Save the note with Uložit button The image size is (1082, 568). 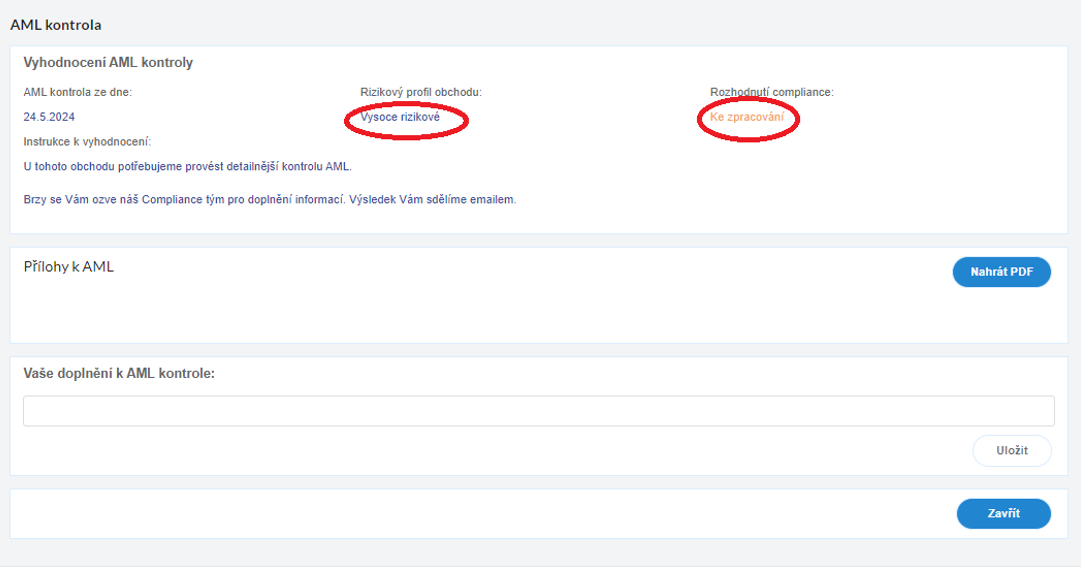[1012, 451]
